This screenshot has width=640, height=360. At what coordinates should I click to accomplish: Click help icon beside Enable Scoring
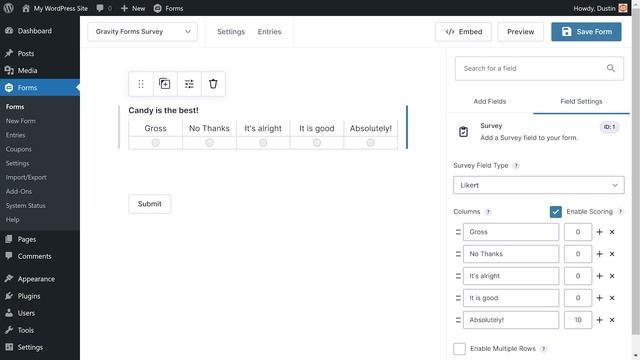[x=620, y=211]
